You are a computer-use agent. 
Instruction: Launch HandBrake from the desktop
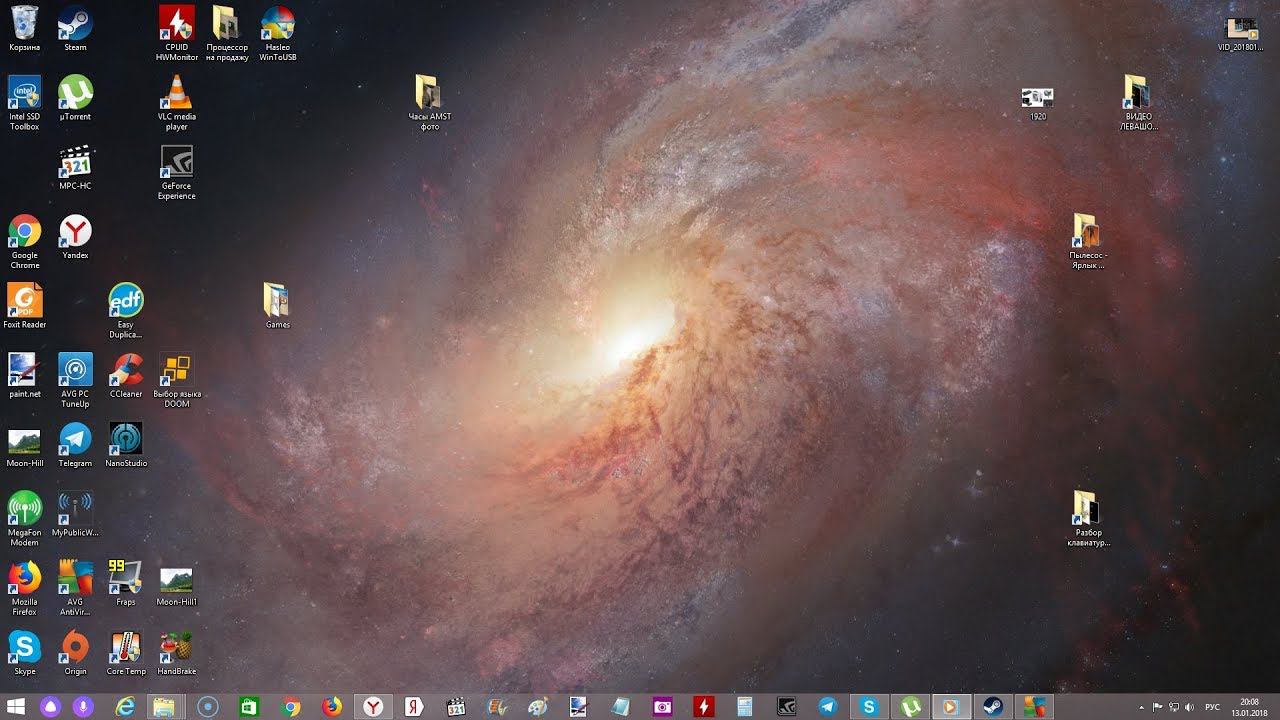click(177, 648)
